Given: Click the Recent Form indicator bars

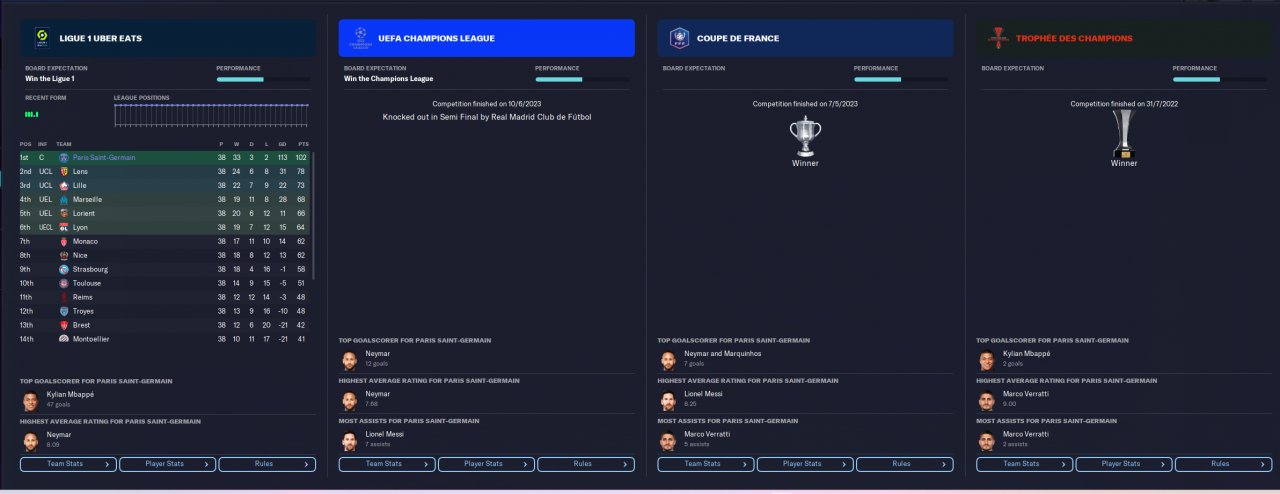Looking at the screenshot, I should 32,114.
